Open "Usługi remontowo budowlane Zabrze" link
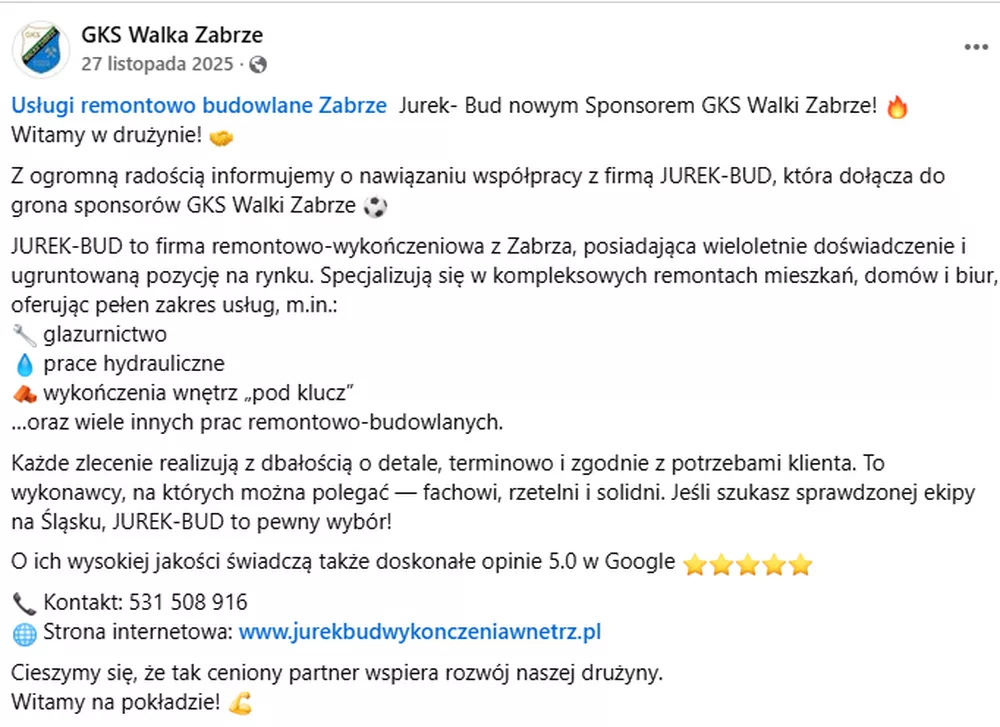The width and height of the screenshot is (1000, 727). (x=199, y=106)
